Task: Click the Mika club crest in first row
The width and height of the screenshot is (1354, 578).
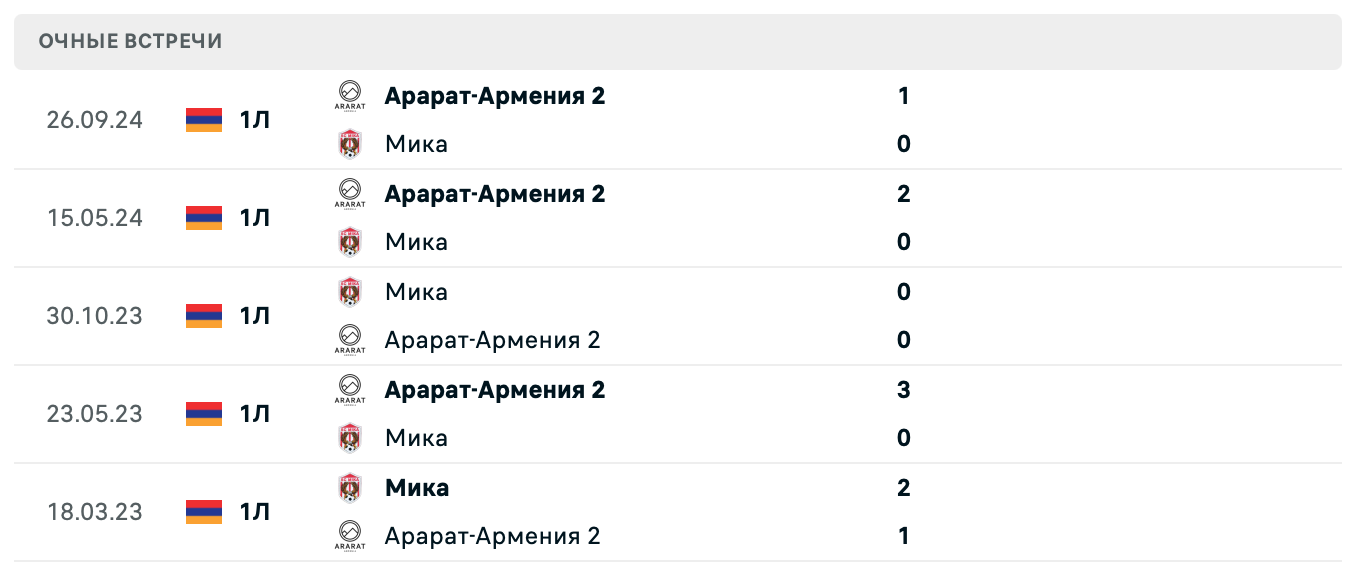Action: pyautogui.click(x=350, y=144)
